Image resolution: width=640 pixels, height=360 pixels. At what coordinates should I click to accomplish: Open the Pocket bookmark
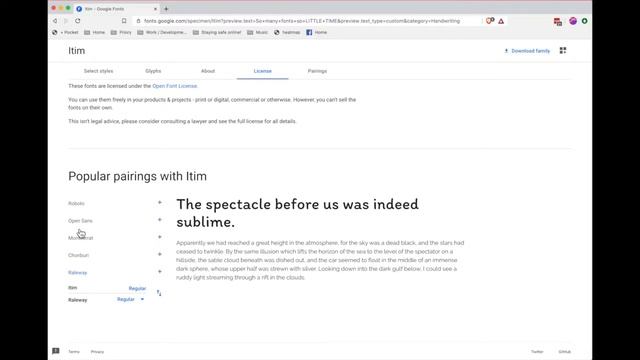pos(65,32)
